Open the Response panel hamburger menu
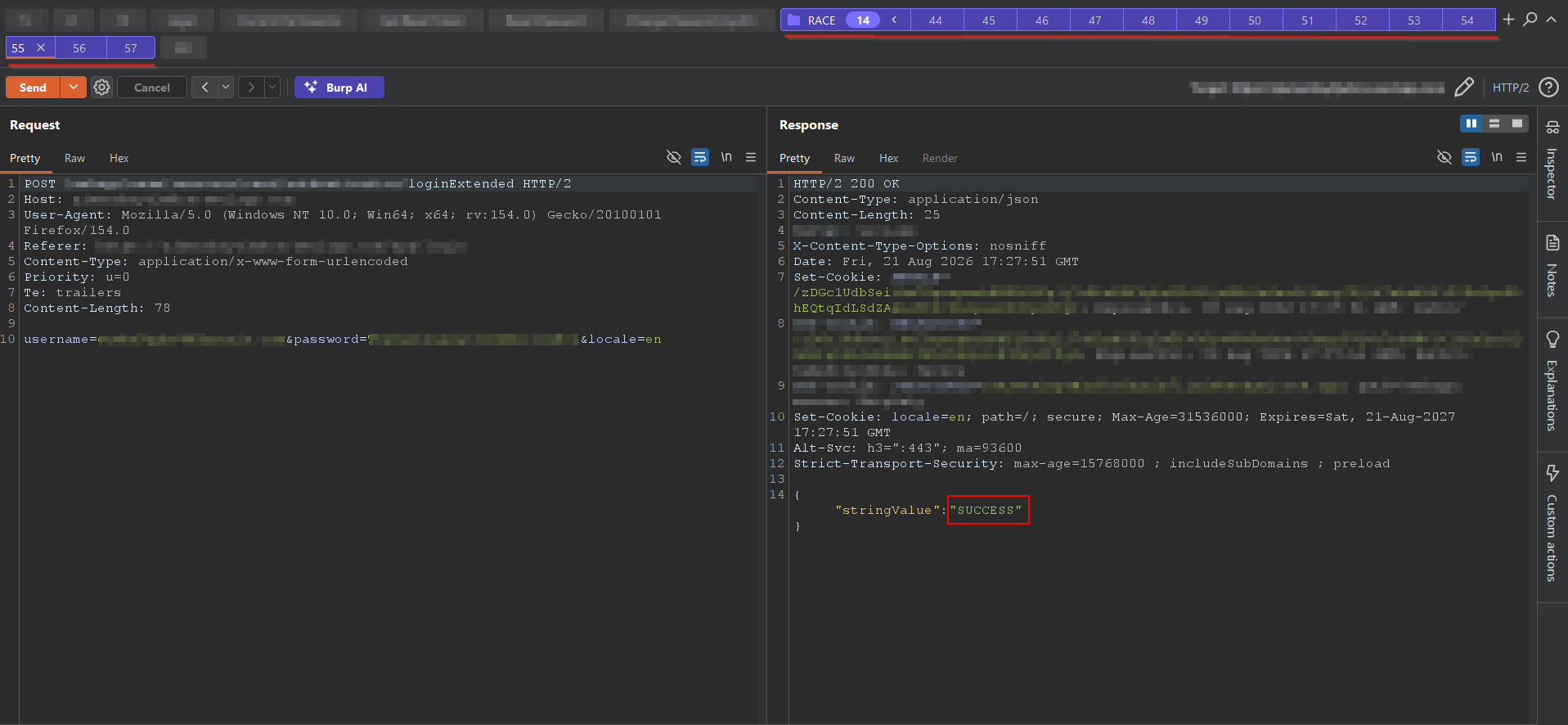 point(1521,157)
